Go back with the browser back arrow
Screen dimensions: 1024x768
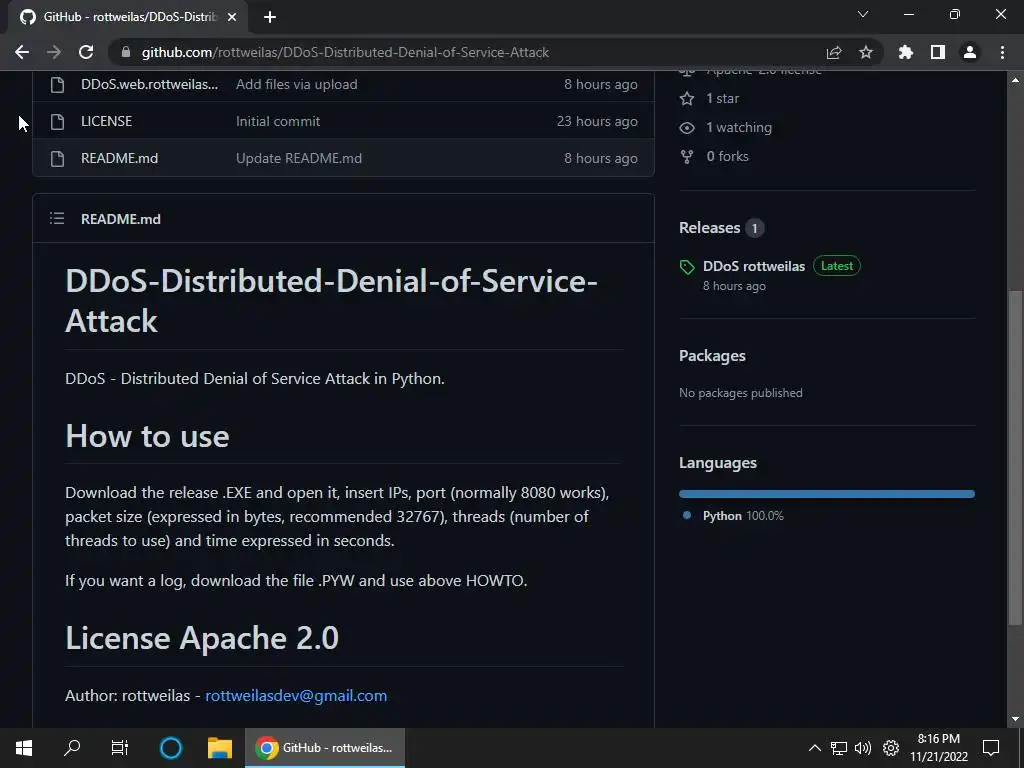pos(22,52)
